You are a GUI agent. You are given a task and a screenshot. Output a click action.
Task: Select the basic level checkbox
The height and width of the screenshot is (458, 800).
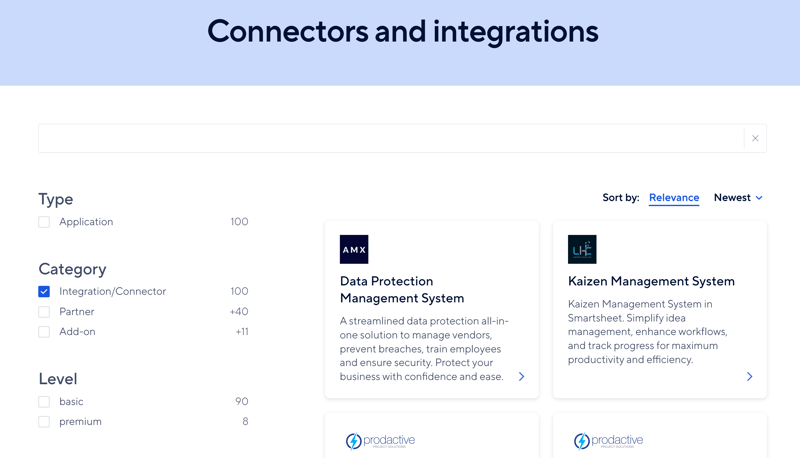pyautogui.click(x=44, y=402)
